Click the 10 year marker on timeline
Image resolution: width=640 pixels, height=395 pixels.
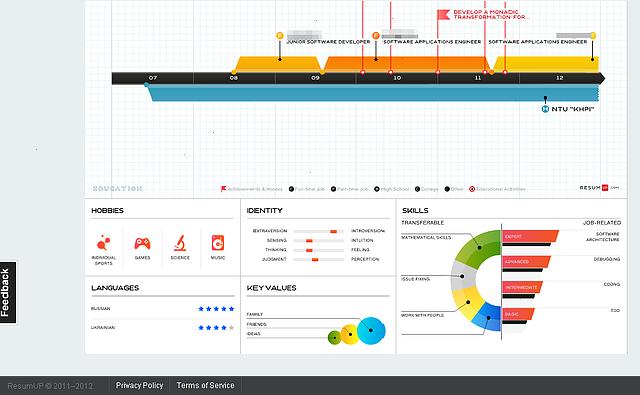(397, 78)
